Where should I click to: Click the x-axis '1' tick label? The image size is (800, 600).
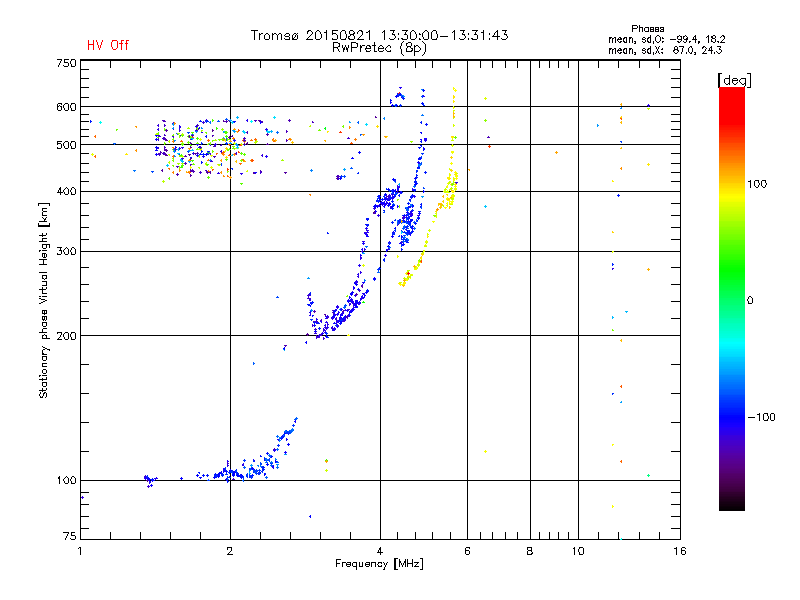[80, 551]
